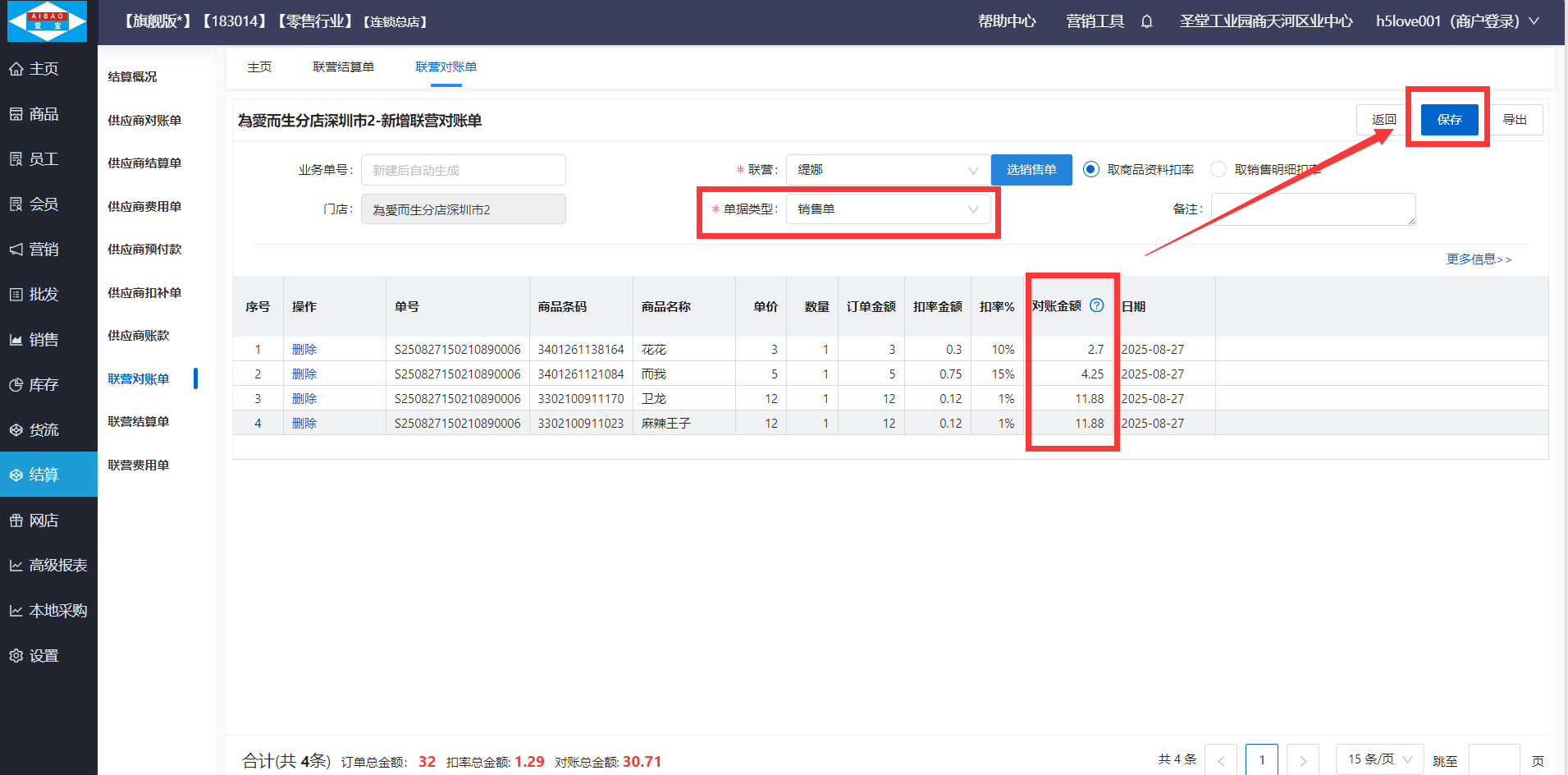
Task: Select 取商品资料扣率 radio option
Action: (1090, 169)
